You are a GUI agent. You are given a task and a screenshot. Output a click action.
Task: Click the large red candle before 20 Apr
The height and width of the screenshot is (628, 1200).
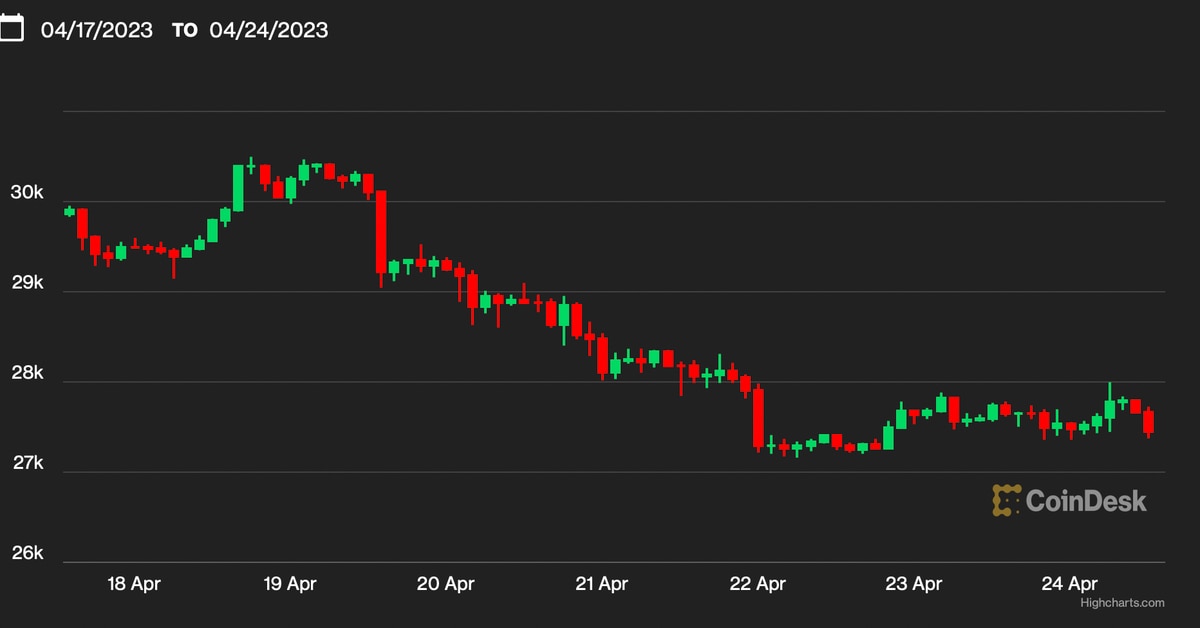point(381,231)
